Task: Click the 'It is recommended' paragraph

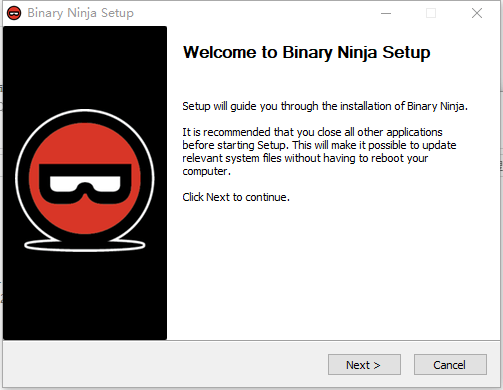Action: click(319, 152)
